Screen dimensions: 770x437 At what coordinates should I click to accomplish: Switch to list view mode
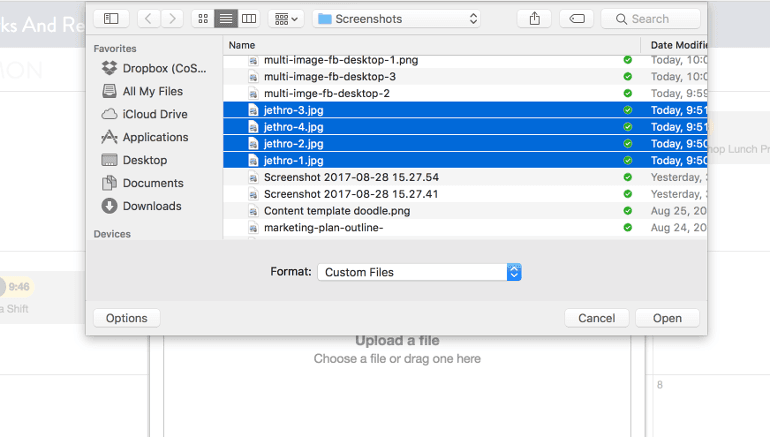(226, 18)
